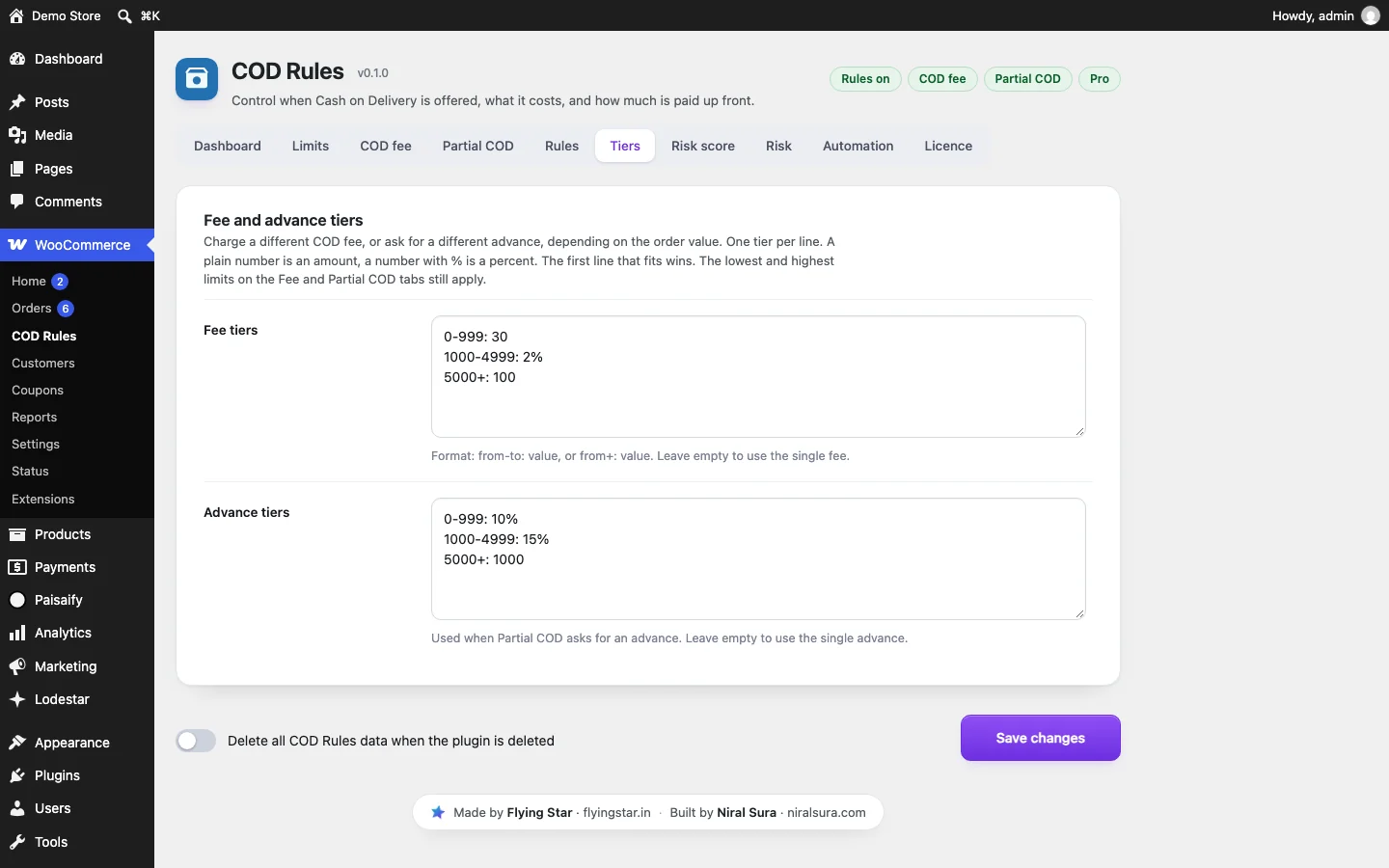The width and height of the screenshot is (1389, 868).
Task: Switch to the Limits tab
Action: 311,146
